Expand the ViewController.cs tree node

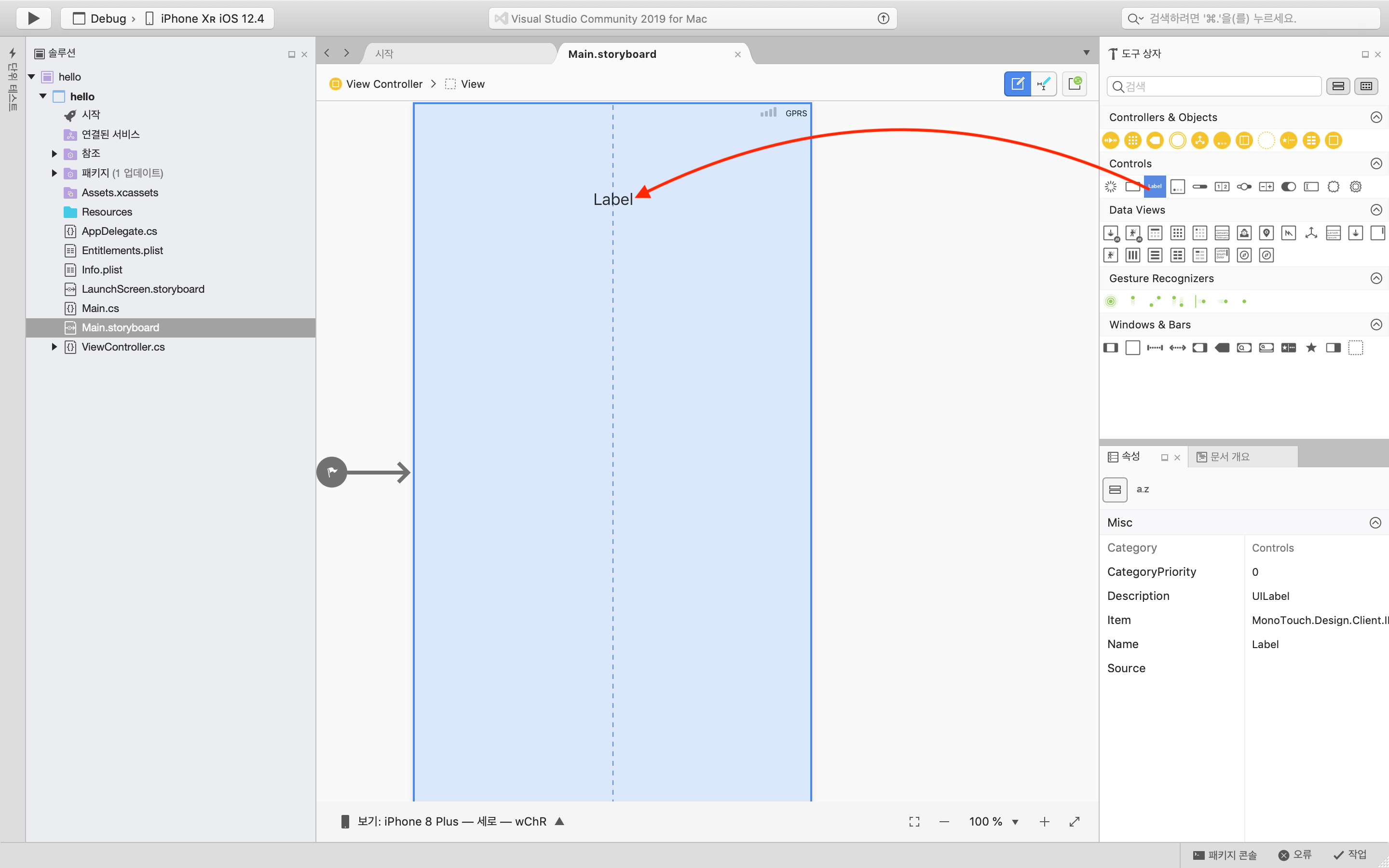(54, 347)
